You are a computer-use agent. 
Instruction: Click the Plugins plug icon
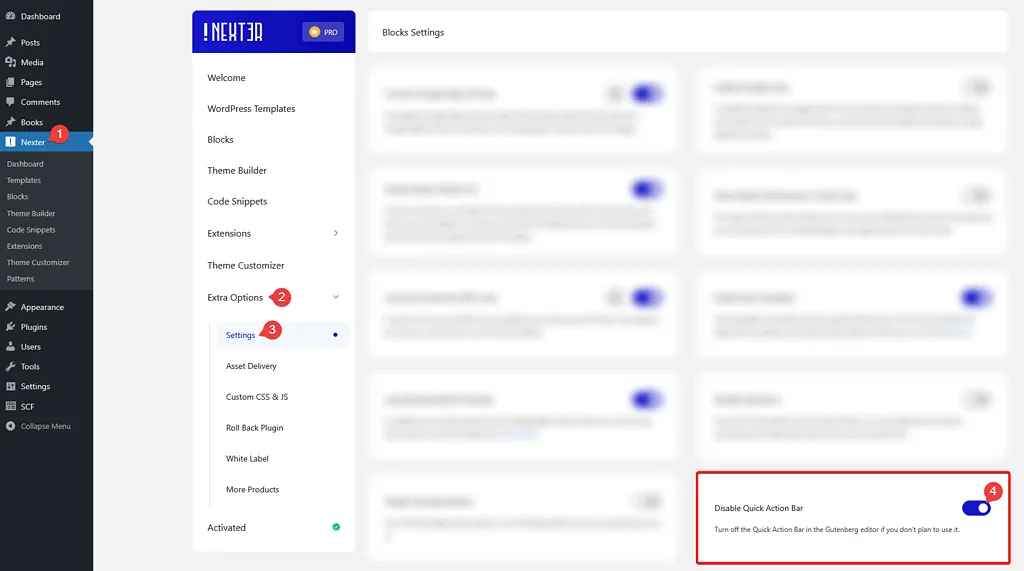[x=10, y=327]
